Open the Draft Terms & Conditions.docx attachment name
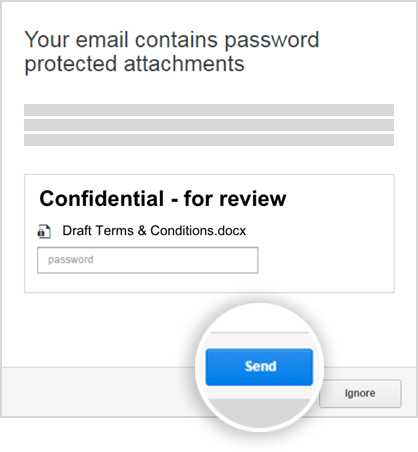This screenshot has height=452, width=418. pos(154,231)
